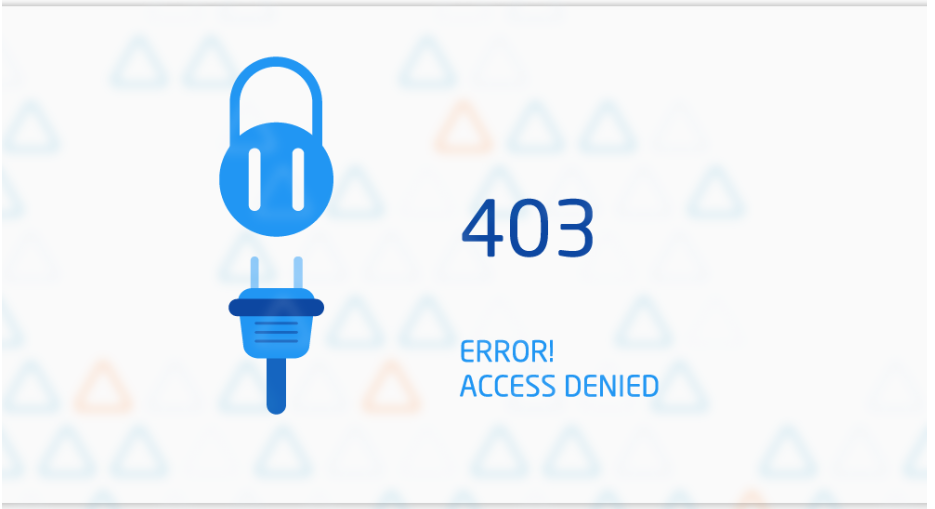
Task: Click the blue round socket icon
Action: coord(276,179)
